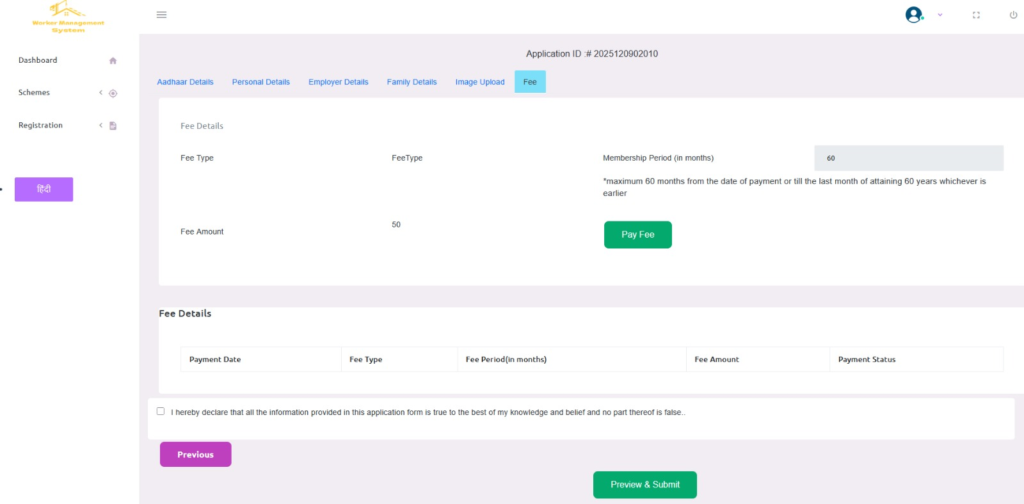Click the Dashboard home icon

113,61
